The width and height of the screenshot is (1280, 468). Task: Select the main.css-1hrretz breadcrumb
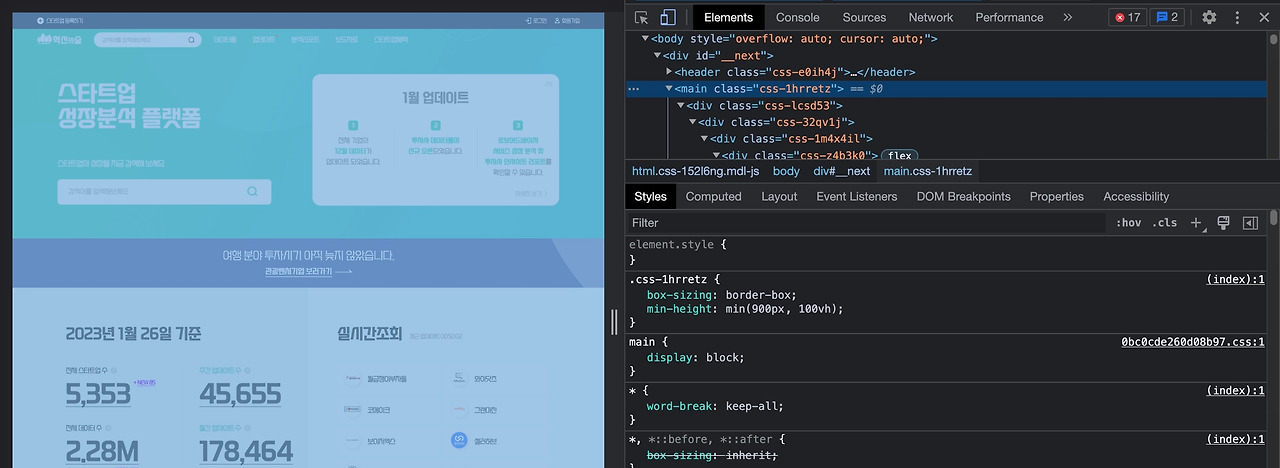click(x=927, y=171)
